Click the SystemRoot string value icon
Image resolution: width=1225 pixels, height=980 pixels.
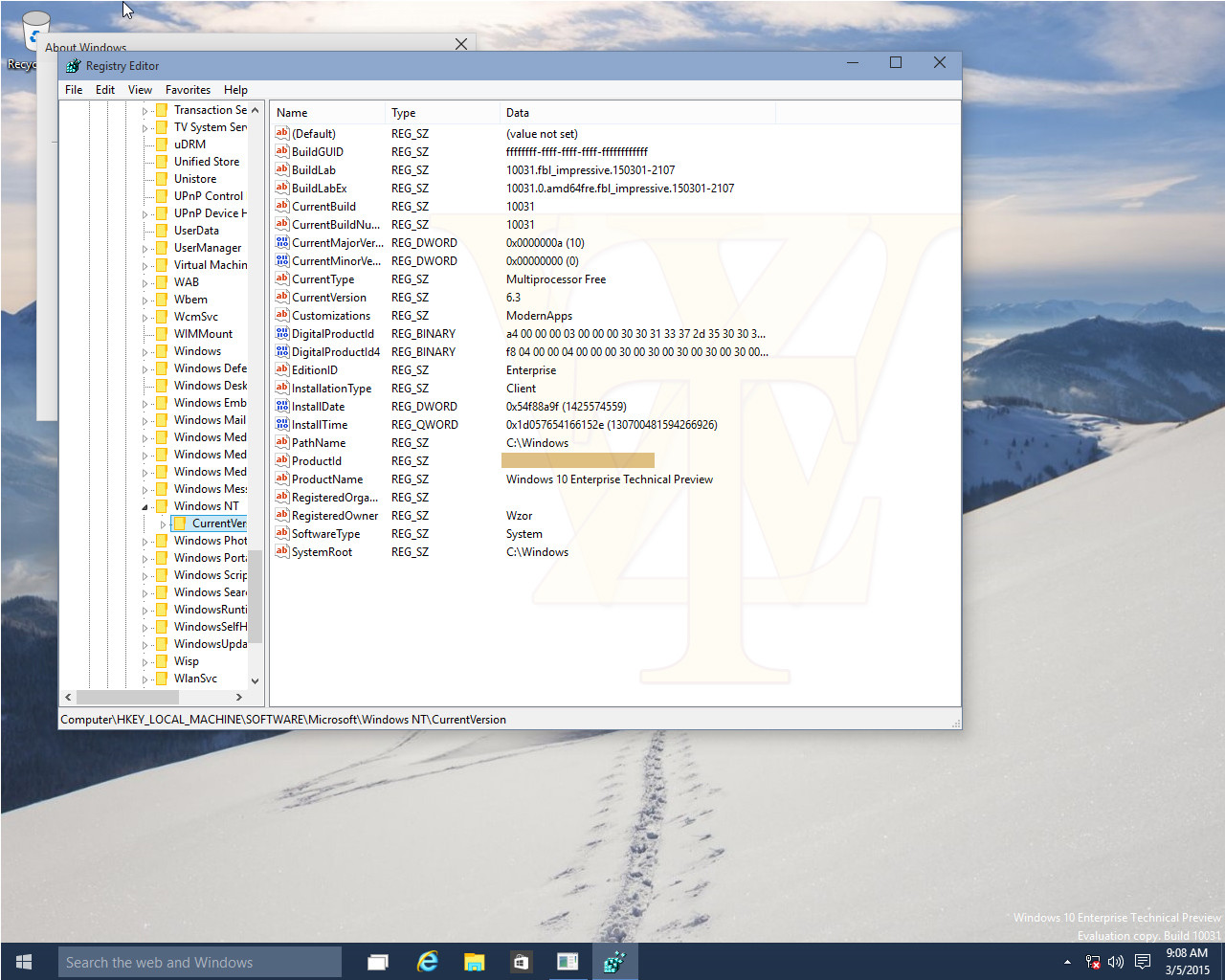[x=282, y=551]
